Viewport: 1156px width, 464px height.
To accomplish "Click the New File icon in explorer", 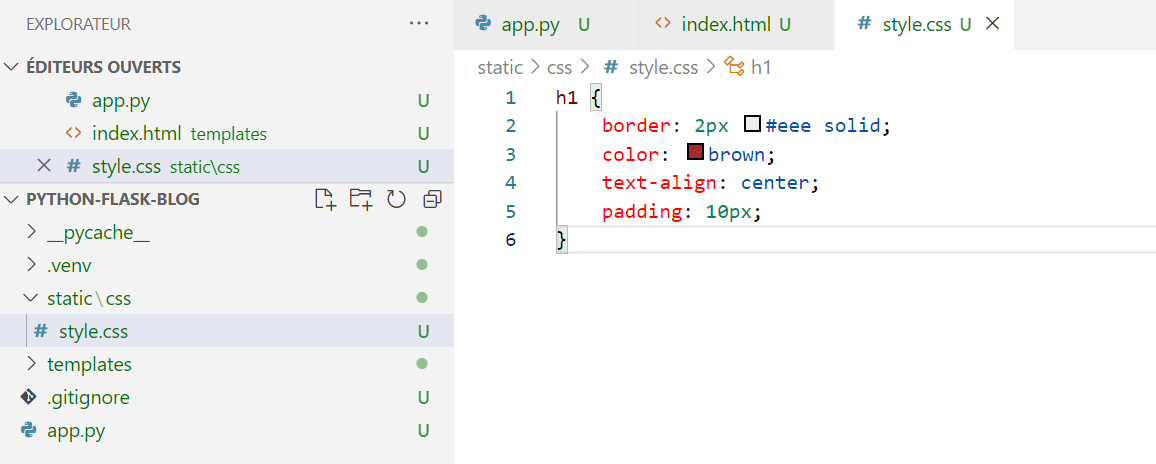I will point(325,199).
